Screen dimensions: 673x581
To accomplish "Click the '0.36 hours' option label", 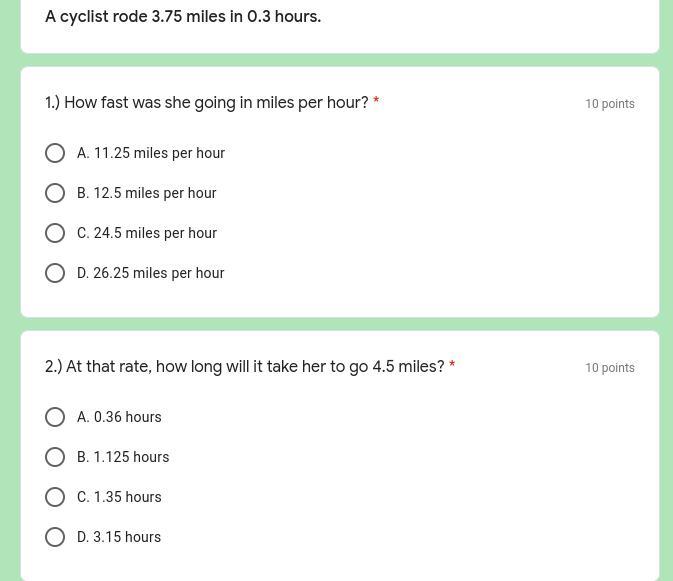I will coord(127,417).
